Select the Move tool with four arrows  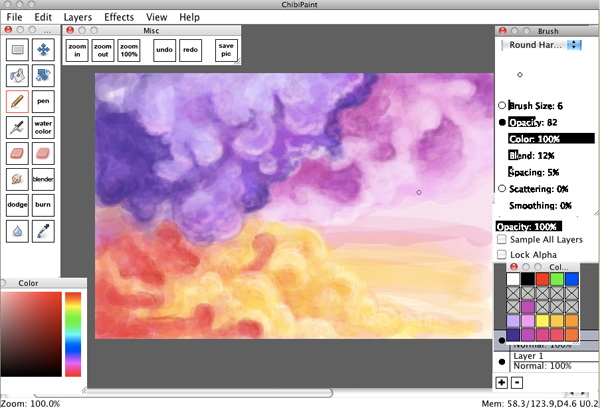pos(43,50)
